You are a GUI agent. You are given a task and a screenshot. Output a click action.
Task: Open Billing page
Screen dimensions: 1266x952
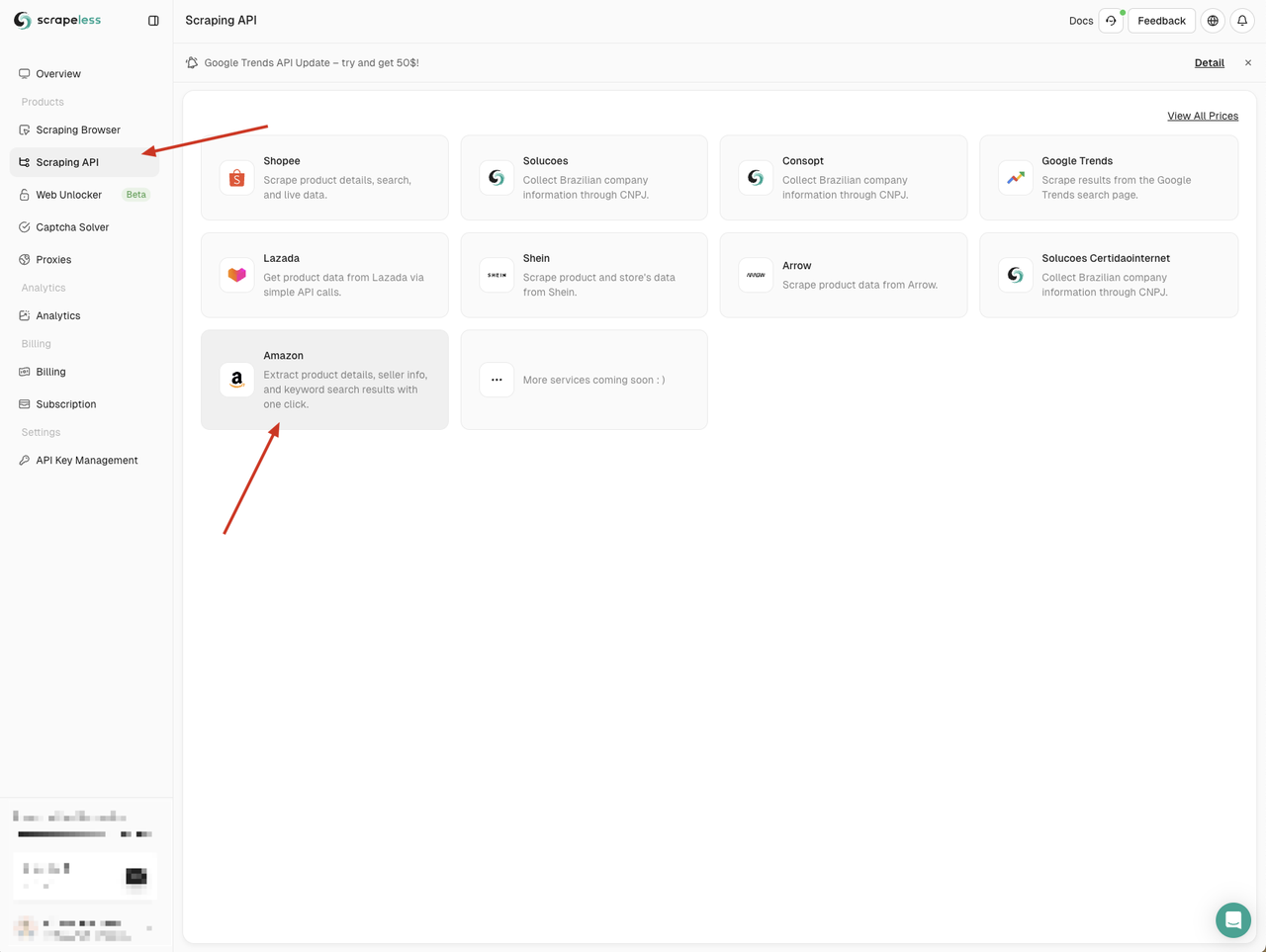coord(84,373)
